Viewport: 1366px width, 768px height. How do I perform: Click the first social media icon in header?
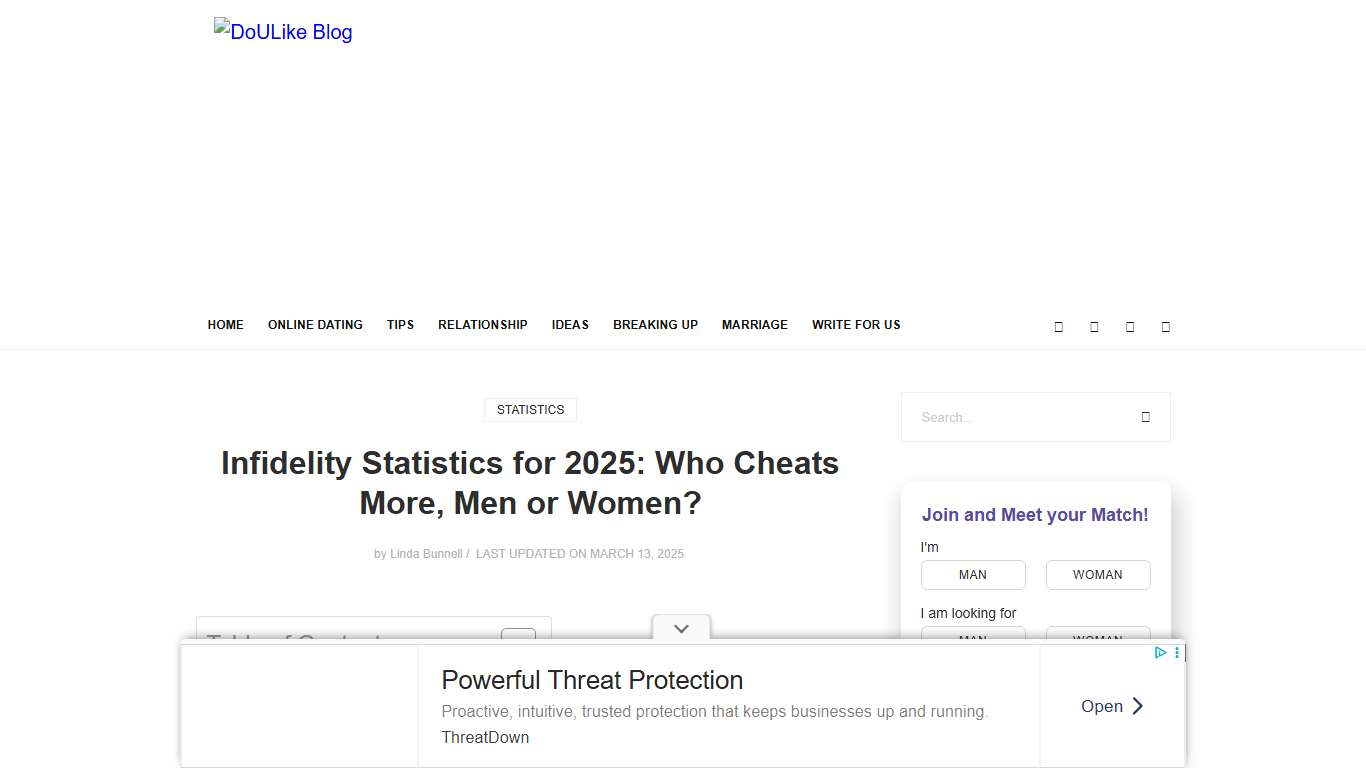[1059, 326]
